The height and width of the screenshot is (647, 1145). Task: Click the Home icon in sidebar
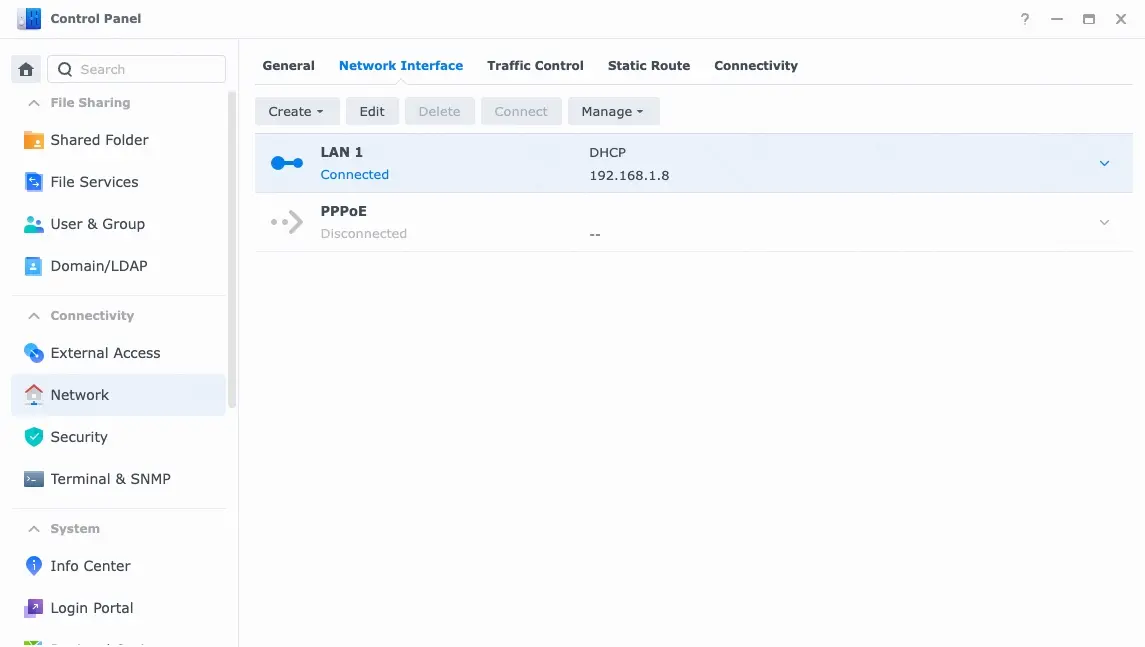pos(26,69)
